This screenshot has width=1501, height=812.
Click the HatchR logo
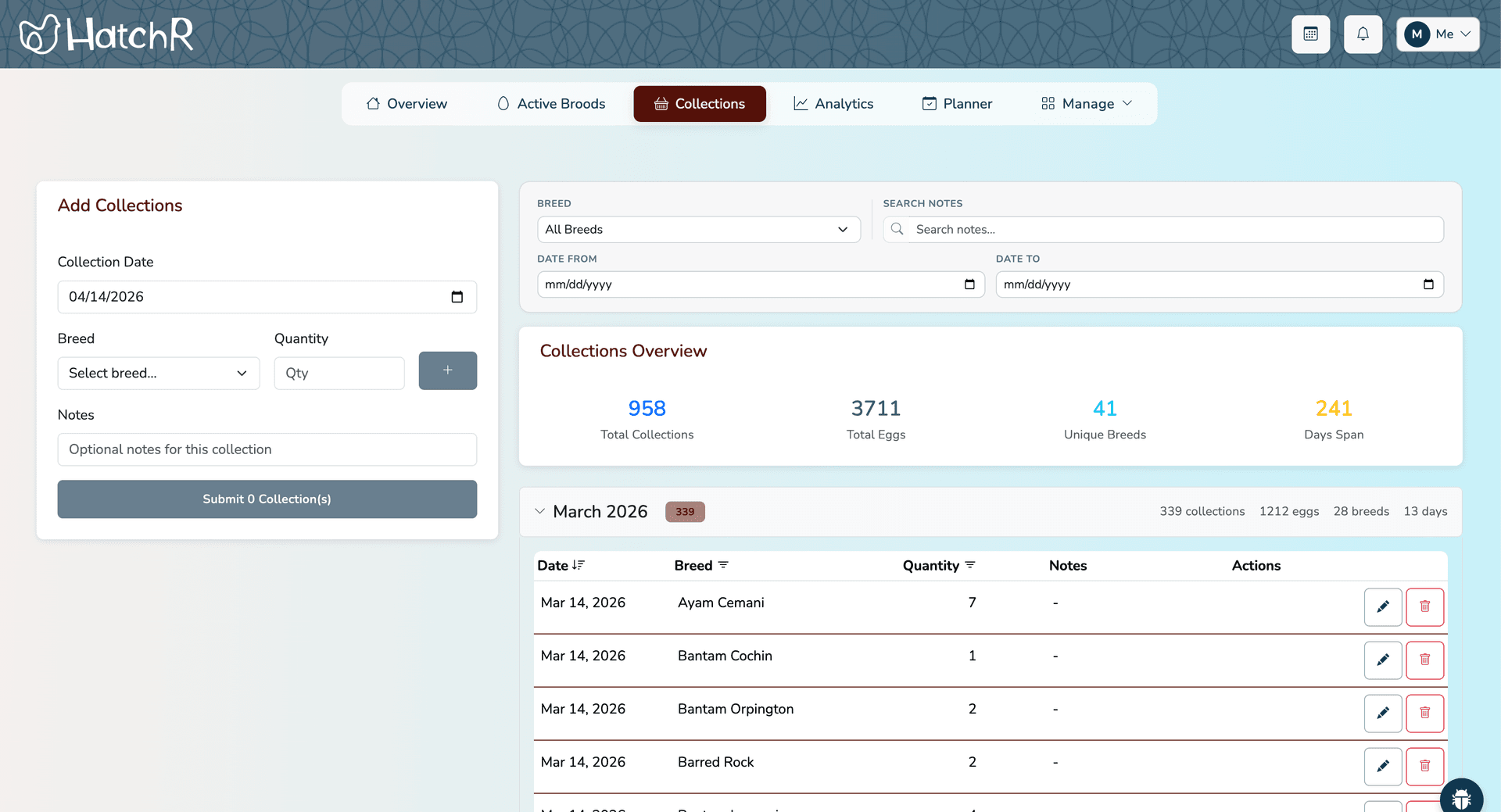[x=107, y=34]
